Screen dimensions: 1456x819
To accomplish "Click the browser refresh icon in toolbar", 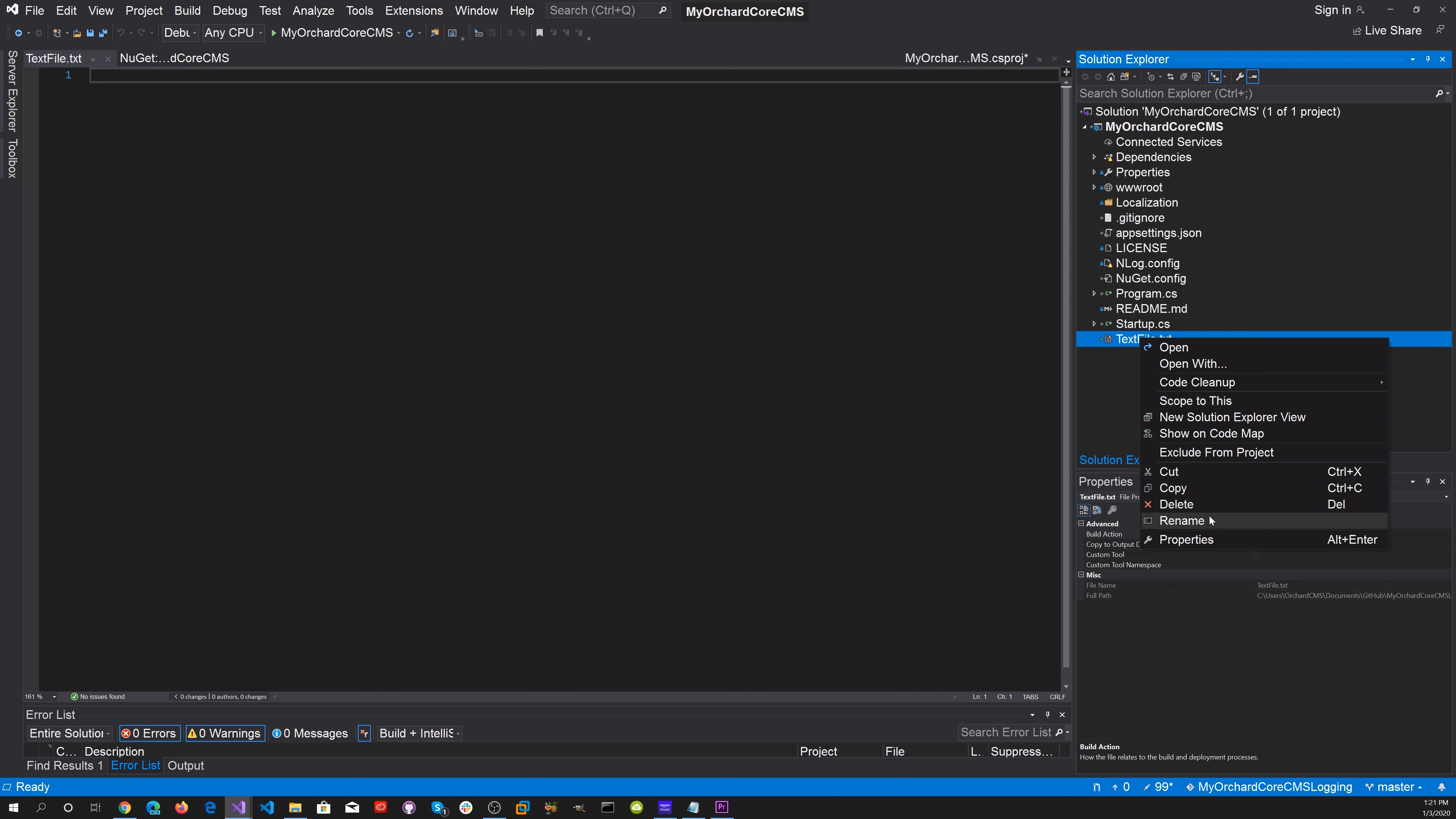I will (409, 33).
